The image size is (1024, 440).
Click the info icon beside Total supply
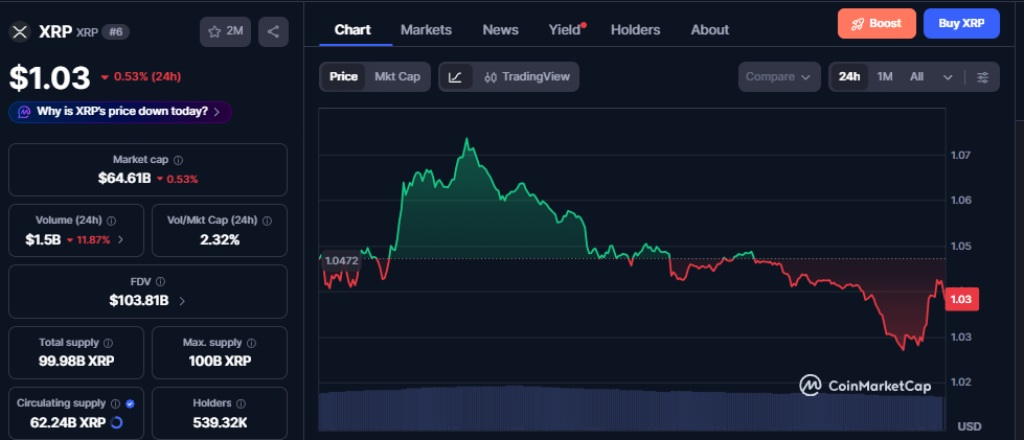coord(108,343)
